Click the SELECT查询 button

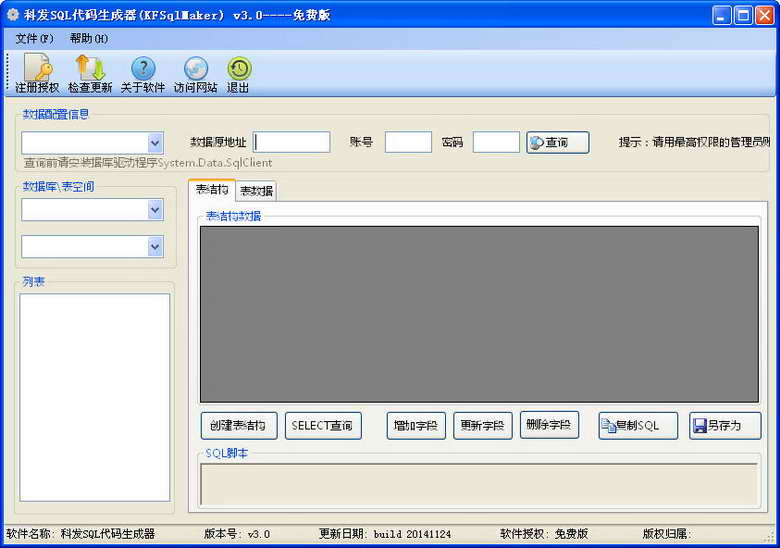tap(323, 426)
